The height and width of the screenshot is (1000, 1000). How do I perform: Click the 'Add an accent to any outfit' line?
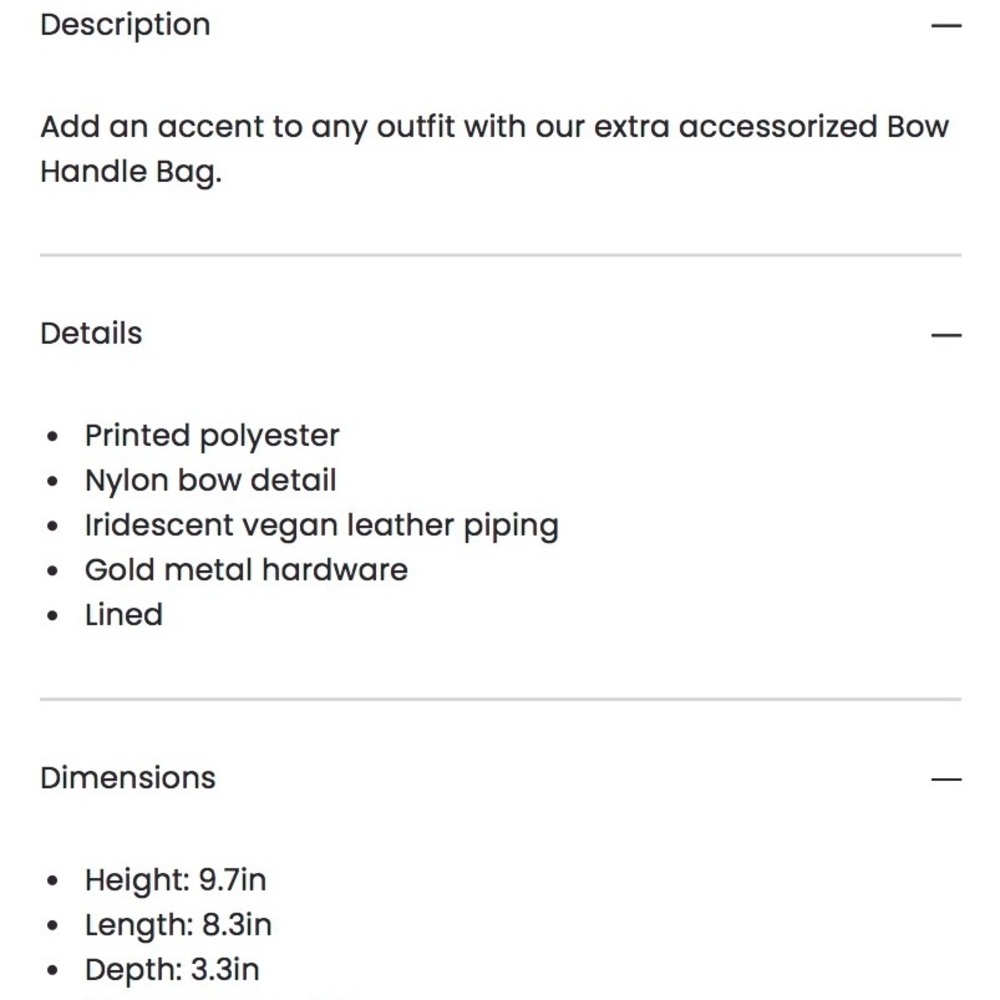click(495, 127)
